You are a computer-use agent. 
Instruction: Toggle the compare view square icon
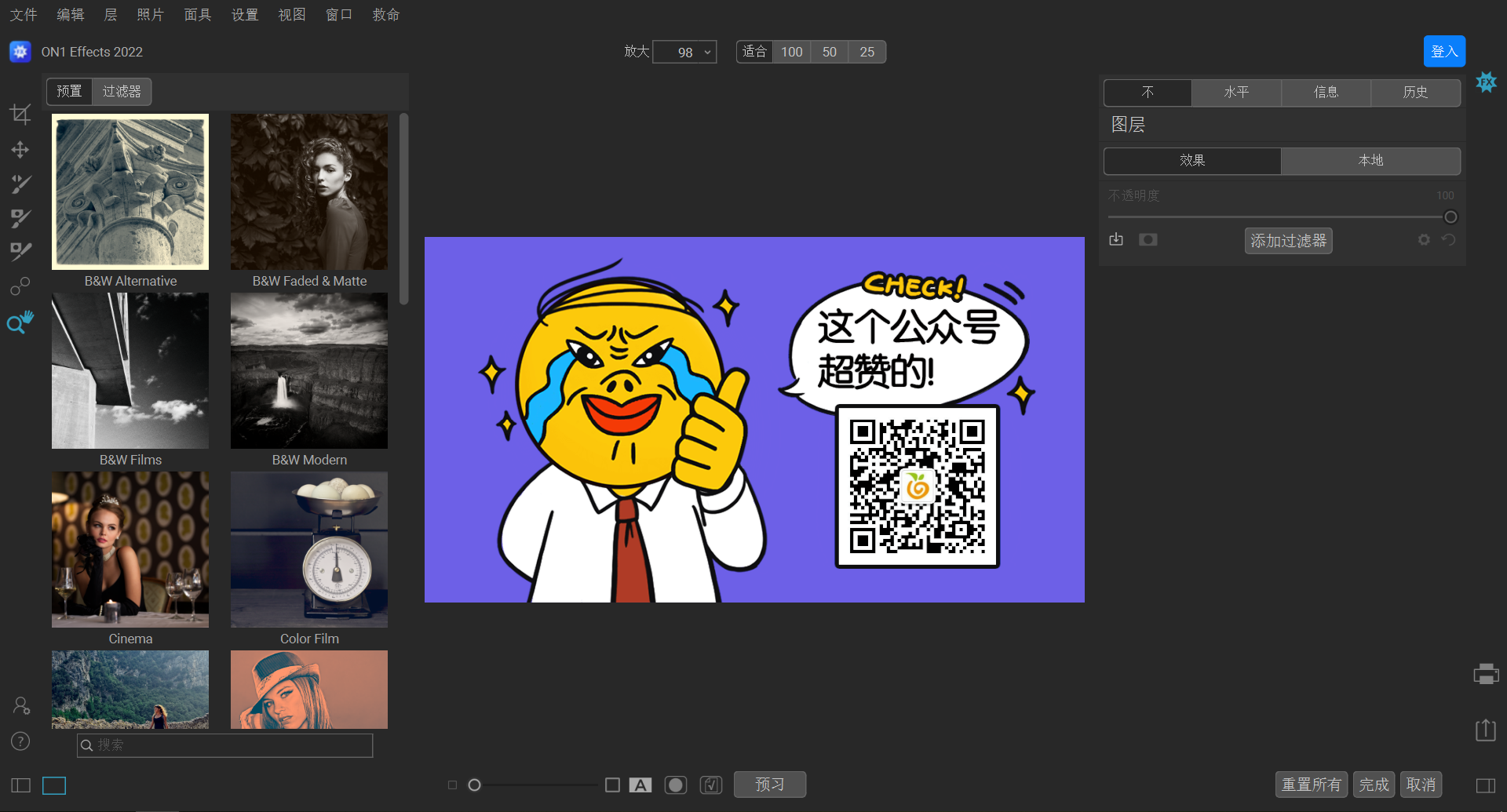[613, 785]
